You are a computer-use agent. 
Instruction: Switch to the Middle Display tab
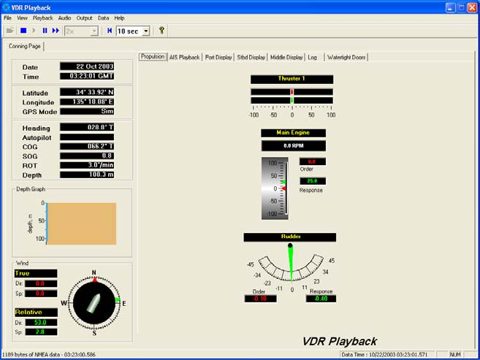click(x=286, y=57)
